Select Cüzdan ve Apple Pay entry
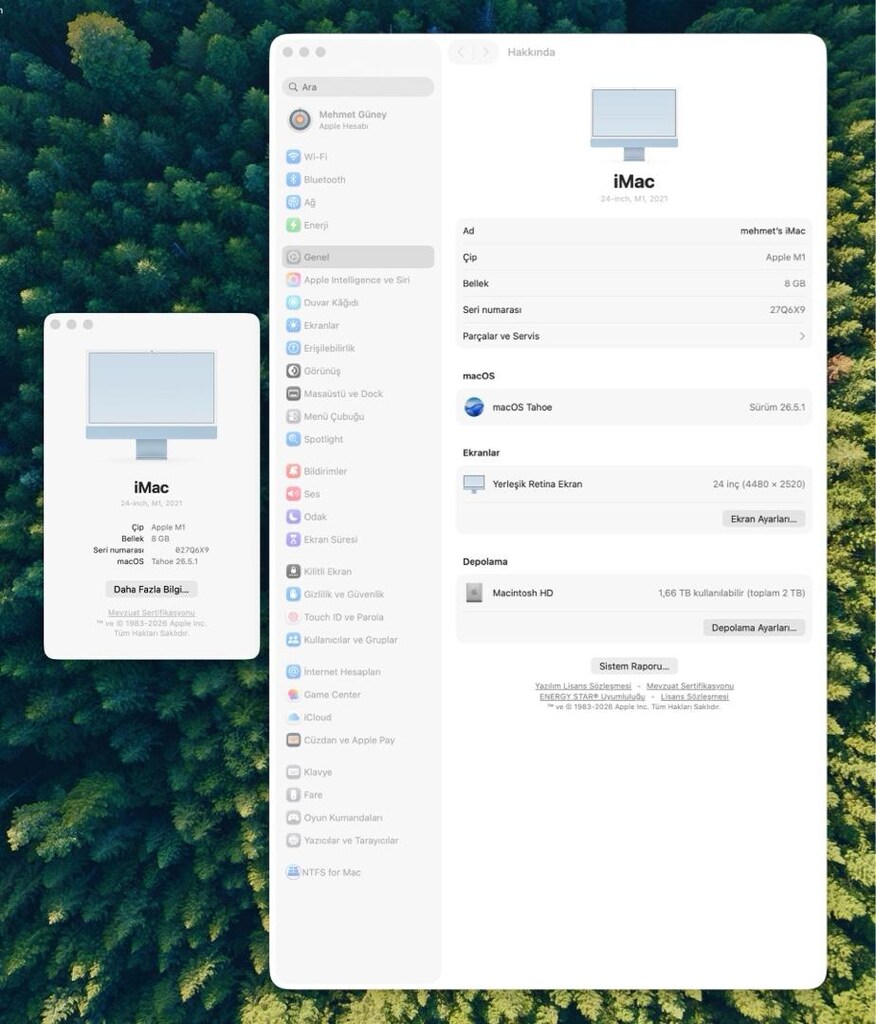This screenshot has width=876, height=1024. pos(358,741)
